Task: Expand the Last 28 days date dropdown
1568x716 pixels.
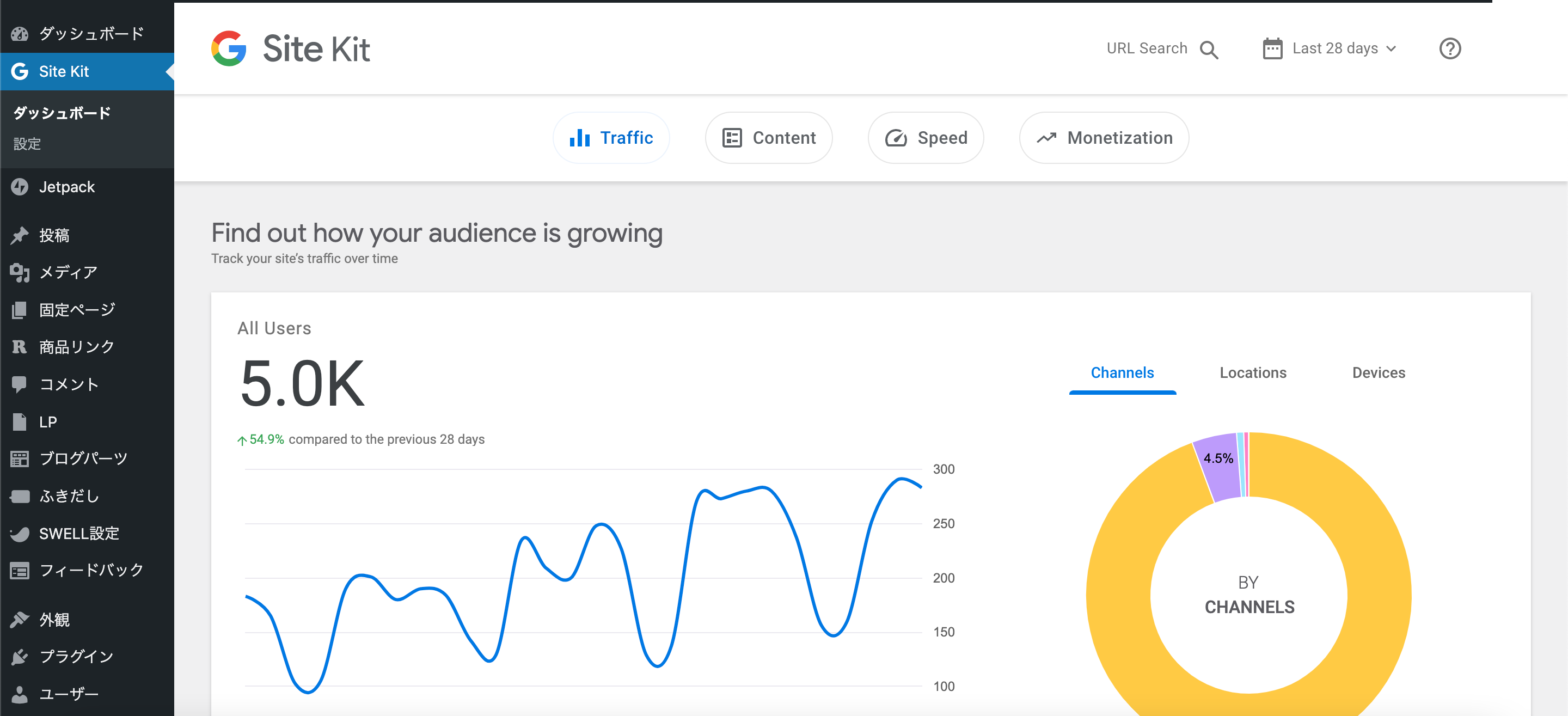Action: 1344,48
